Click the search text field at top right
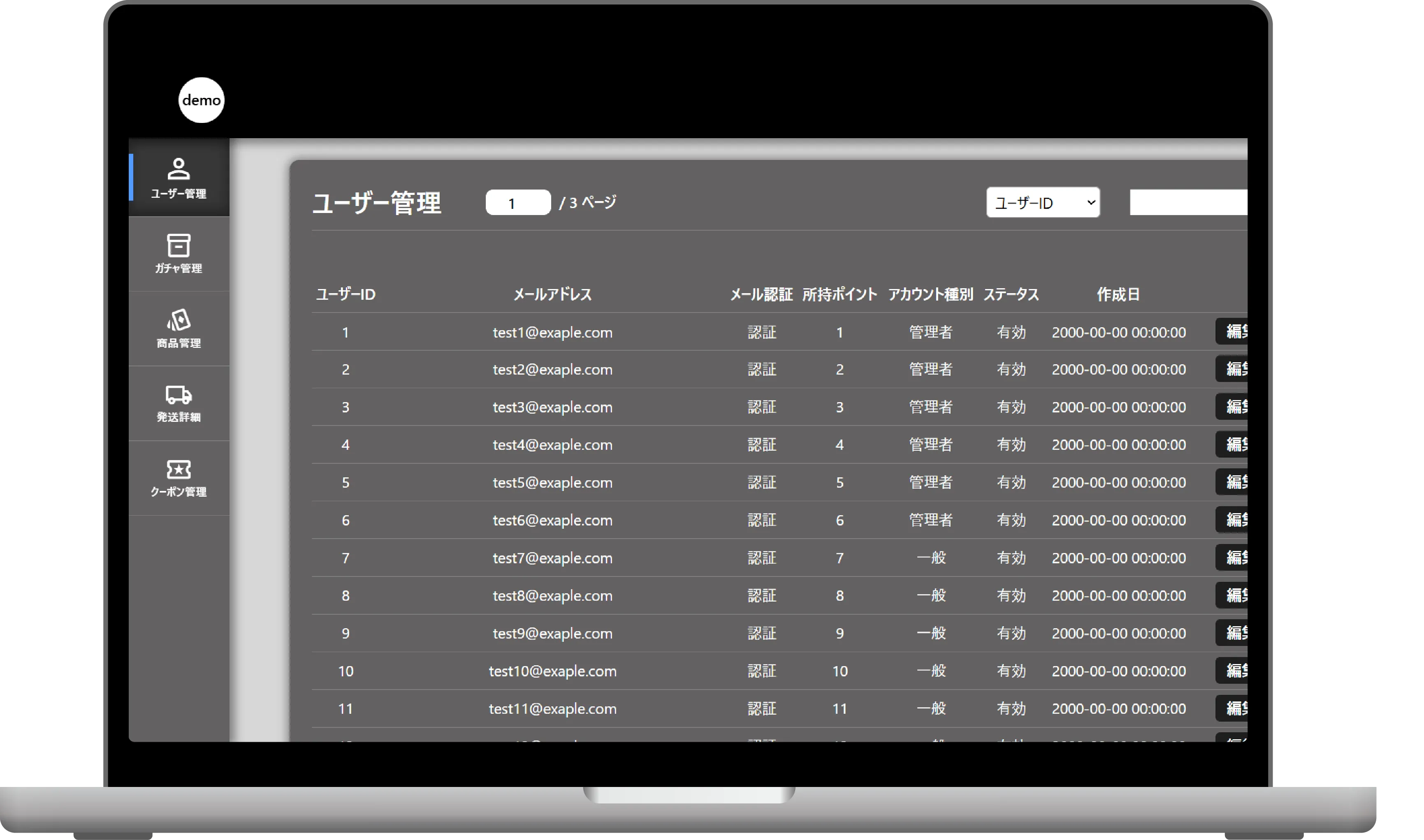Image resolution: width=1424 pixels, height=840 pixels. [1188, 203]
